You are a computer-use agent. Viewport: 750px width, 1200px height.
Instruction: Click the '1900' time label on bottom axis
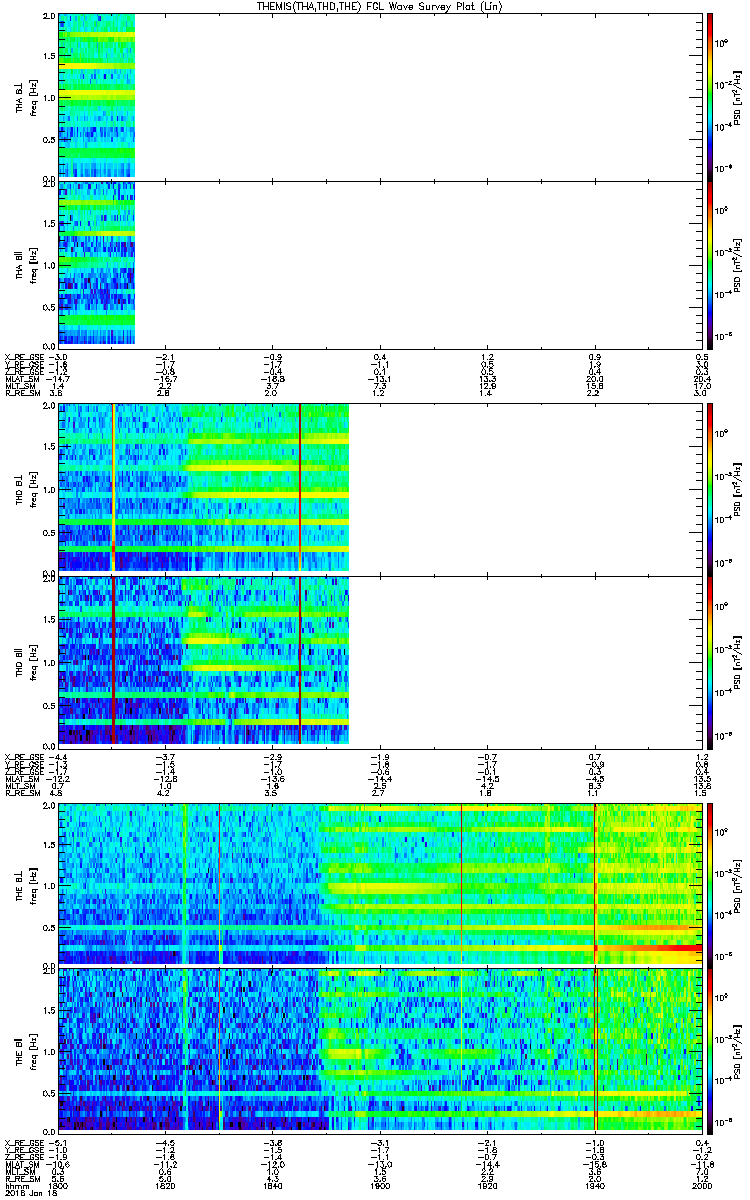tap(380, 1185)
